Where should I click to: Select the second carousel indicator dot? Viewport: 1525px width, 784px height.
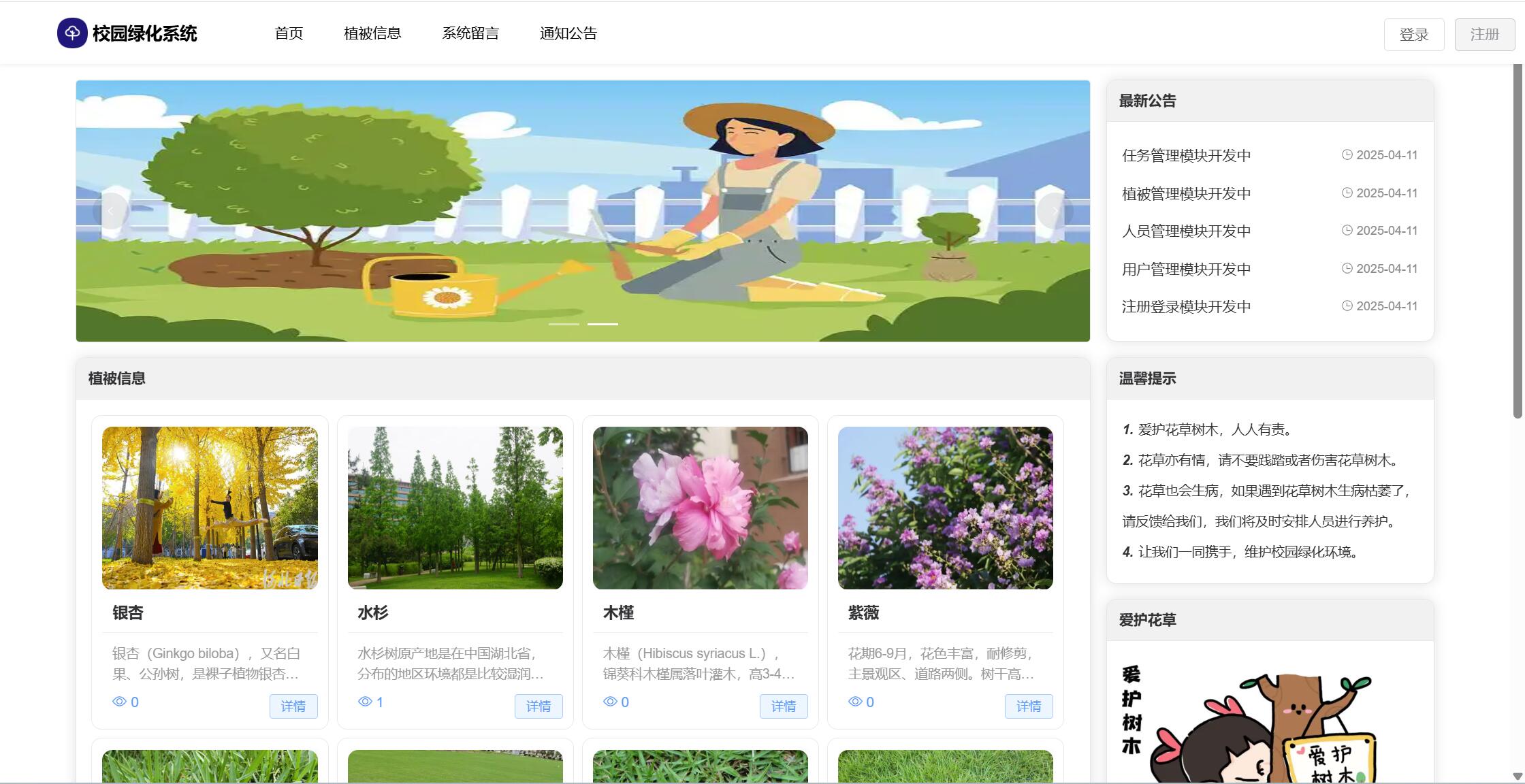tap(603, 325)
